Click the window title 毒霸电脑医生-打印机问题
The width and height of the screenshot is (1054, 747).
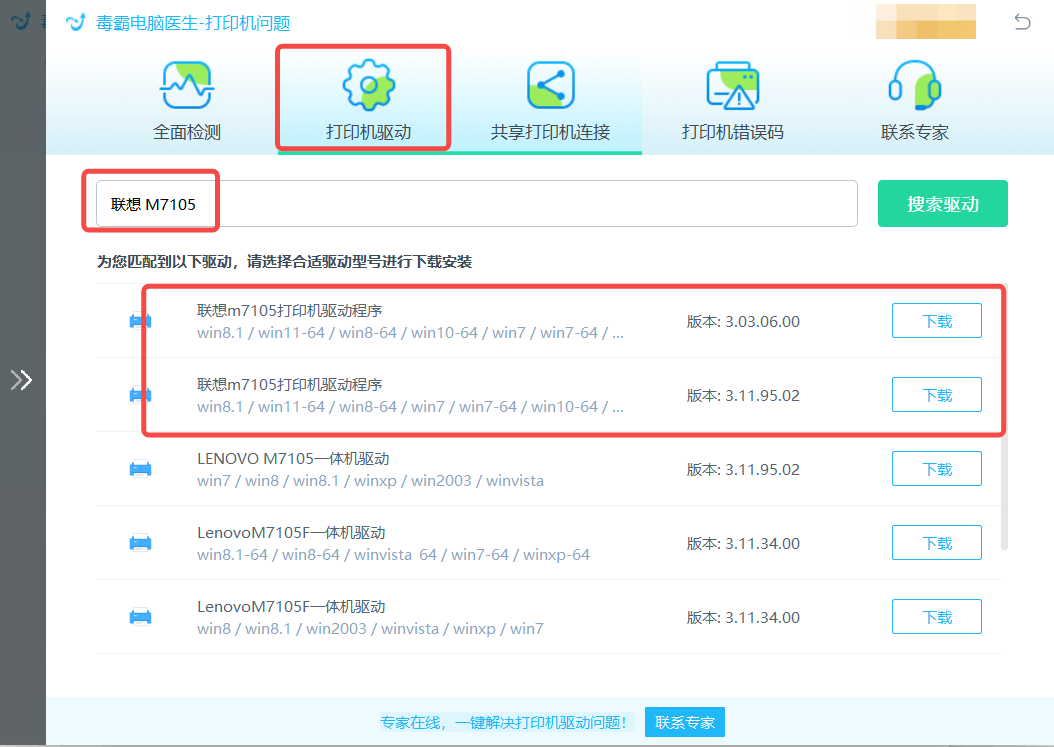pyautogui.click(x=193, y=23)
